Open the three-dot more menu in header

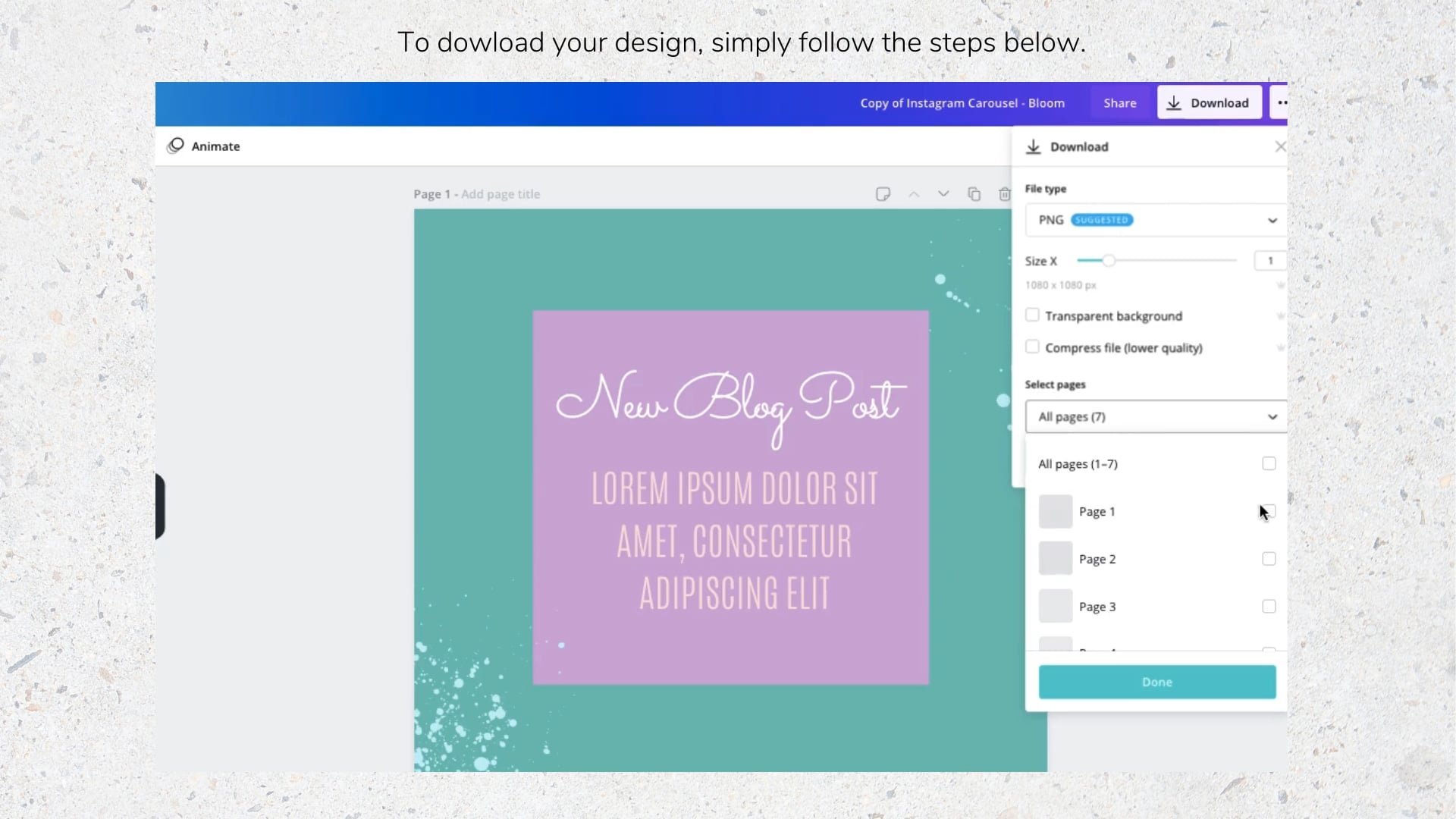tap(1279, 102)
